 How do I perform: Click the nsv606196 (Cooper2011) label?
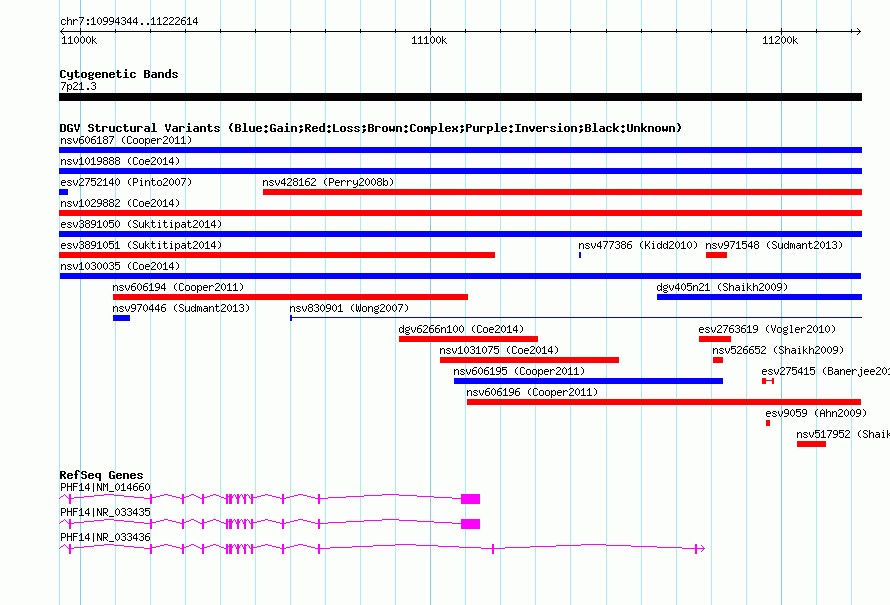(x=532, y=392)
